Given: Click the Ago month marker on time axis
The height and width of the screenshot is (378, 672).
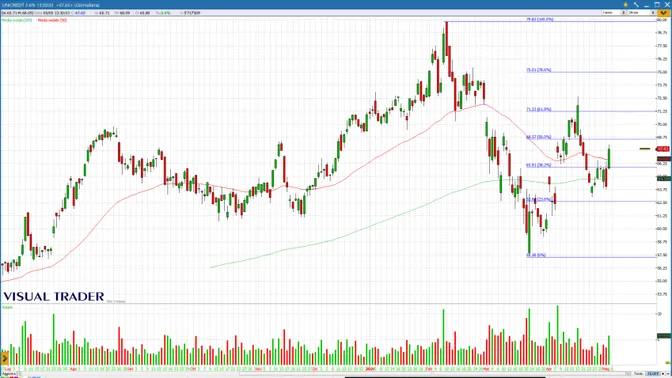Looking at the screenshot, I should click(73, 369).
